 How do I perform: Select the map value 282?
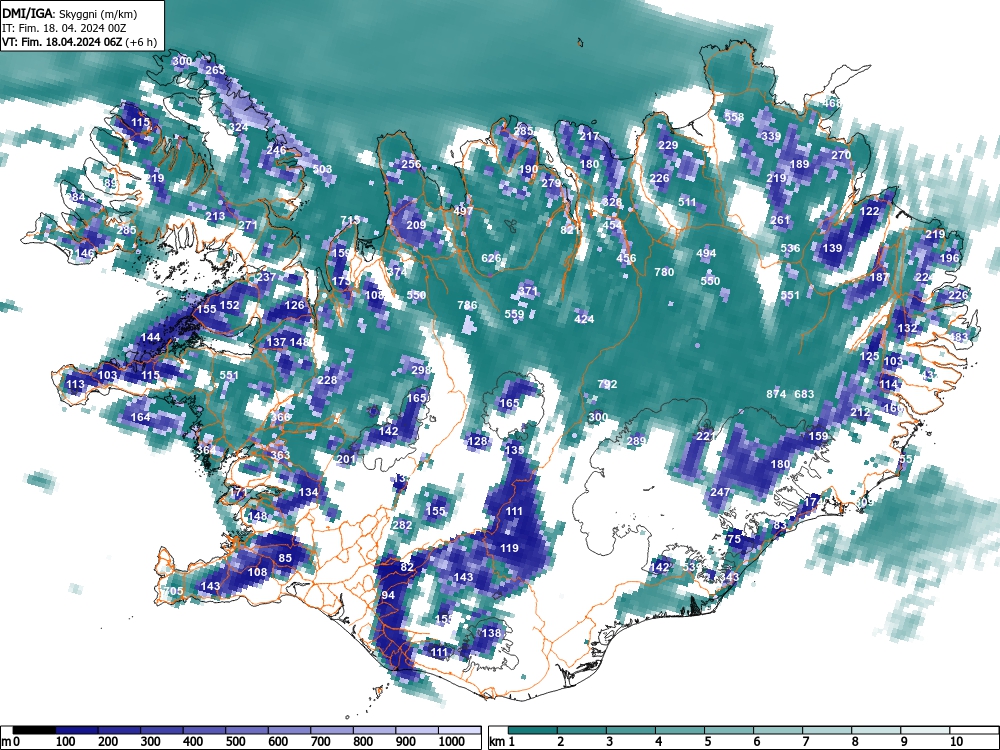[402, 526]
